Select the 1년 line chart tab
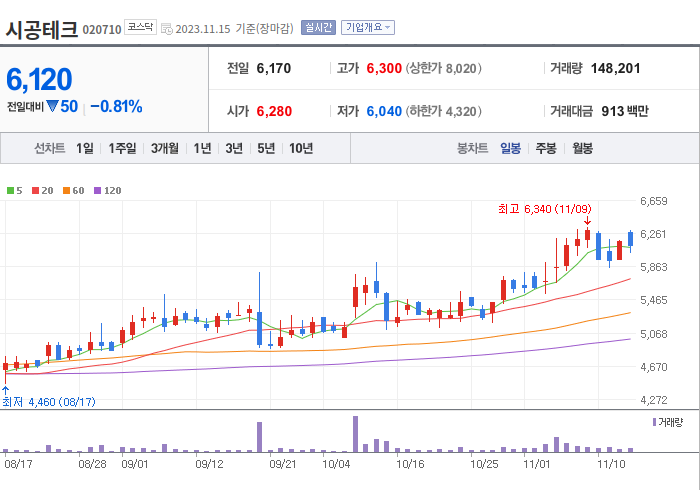The width and height of the screenshot is (700, 490). point(202,148)
